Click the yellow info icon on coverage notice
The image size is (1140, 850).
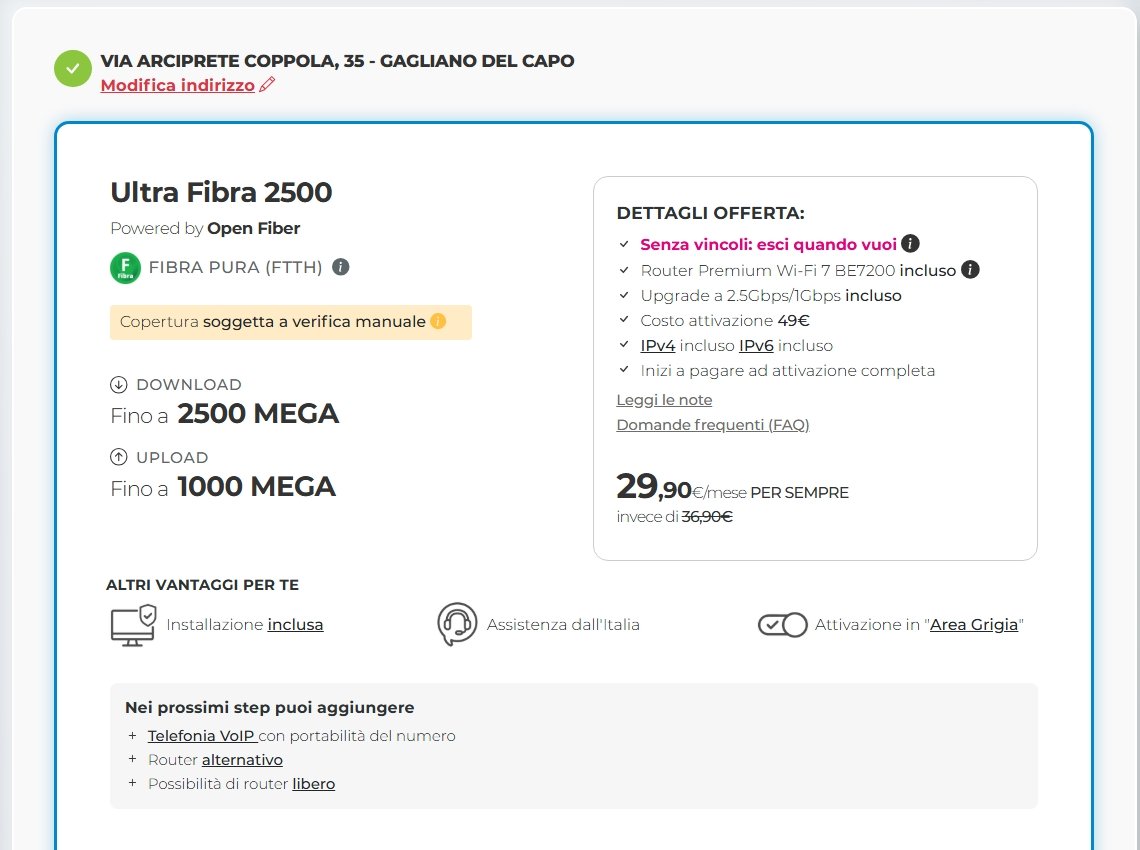point(437,322)
